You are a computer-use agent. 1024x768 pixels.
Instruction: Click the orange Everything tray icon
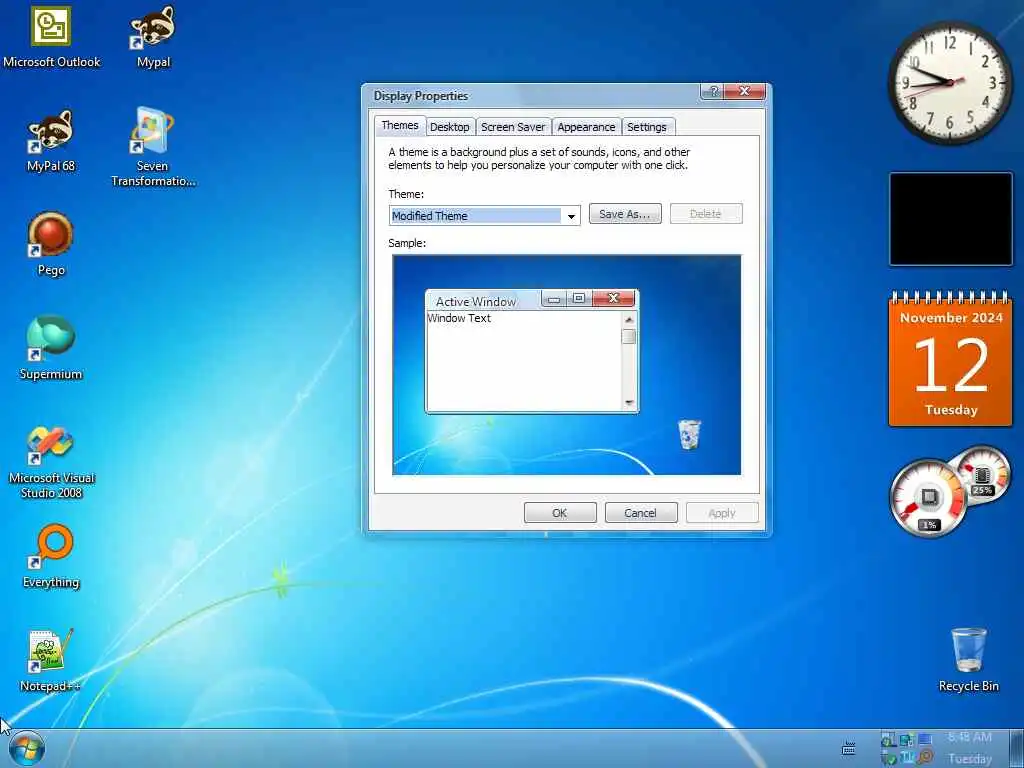pos(925,758)
